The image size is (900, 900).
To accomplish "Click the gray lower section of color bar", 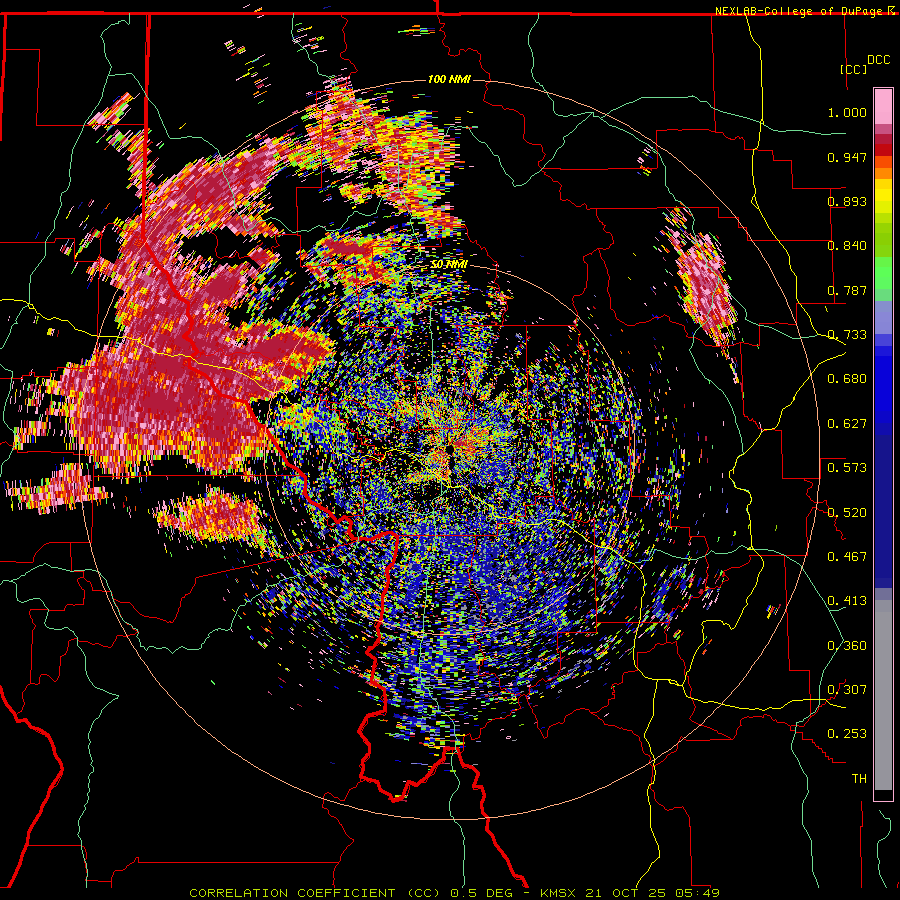I will coord(883,695).
